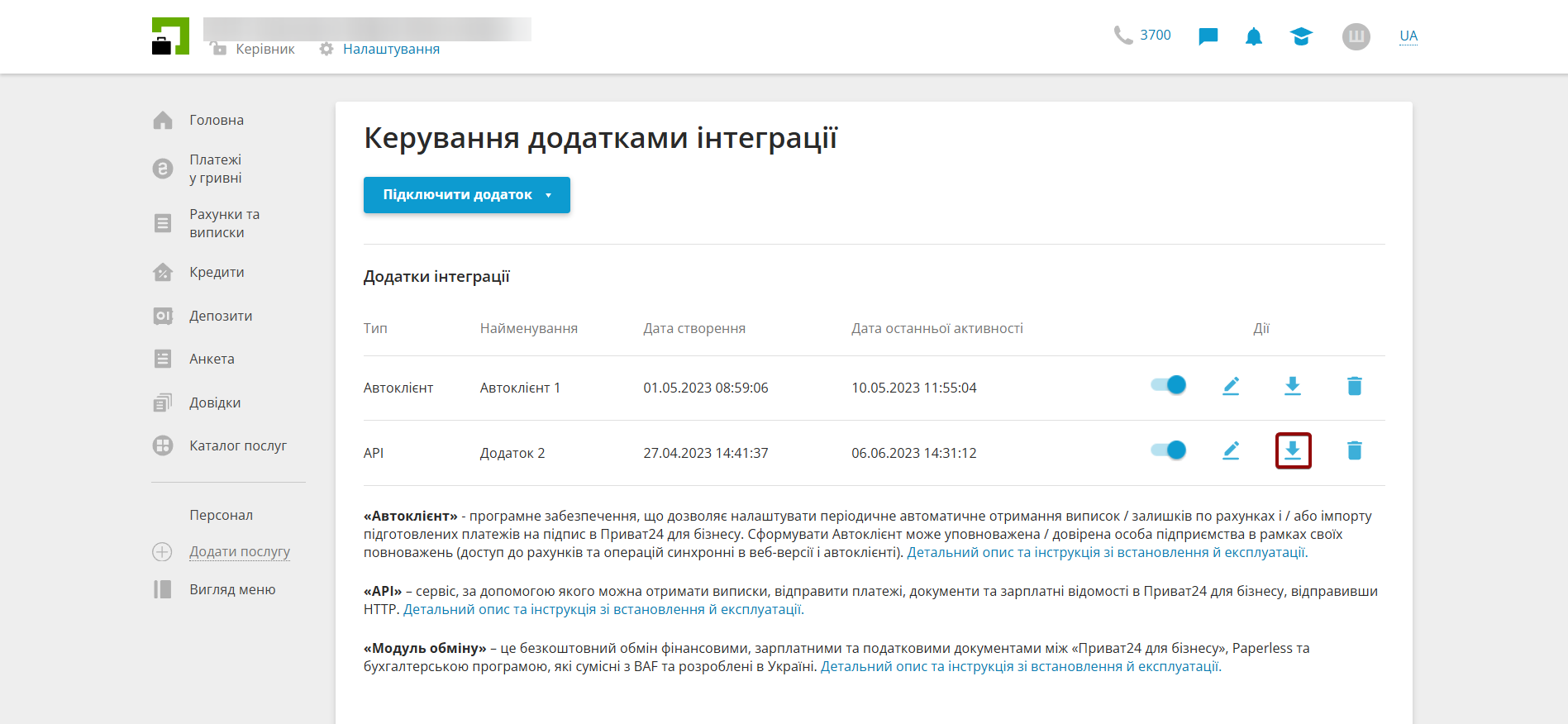Click creation date 27.04.2023 14:41:37
The image size is (1568, 724).
click(x=706, y=453)
